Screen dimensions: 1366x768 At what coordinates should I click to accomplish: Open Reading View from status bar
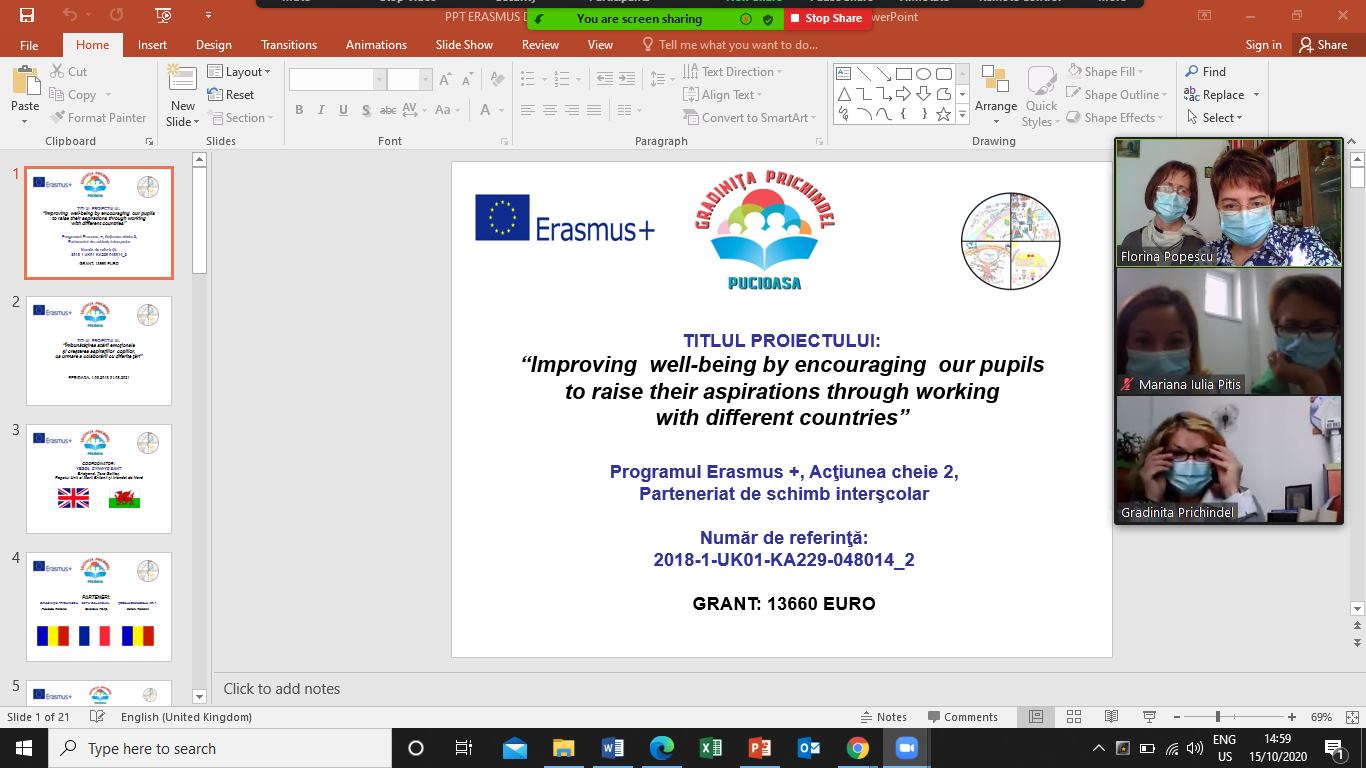pyautogui.click(x=1111, y=717)
